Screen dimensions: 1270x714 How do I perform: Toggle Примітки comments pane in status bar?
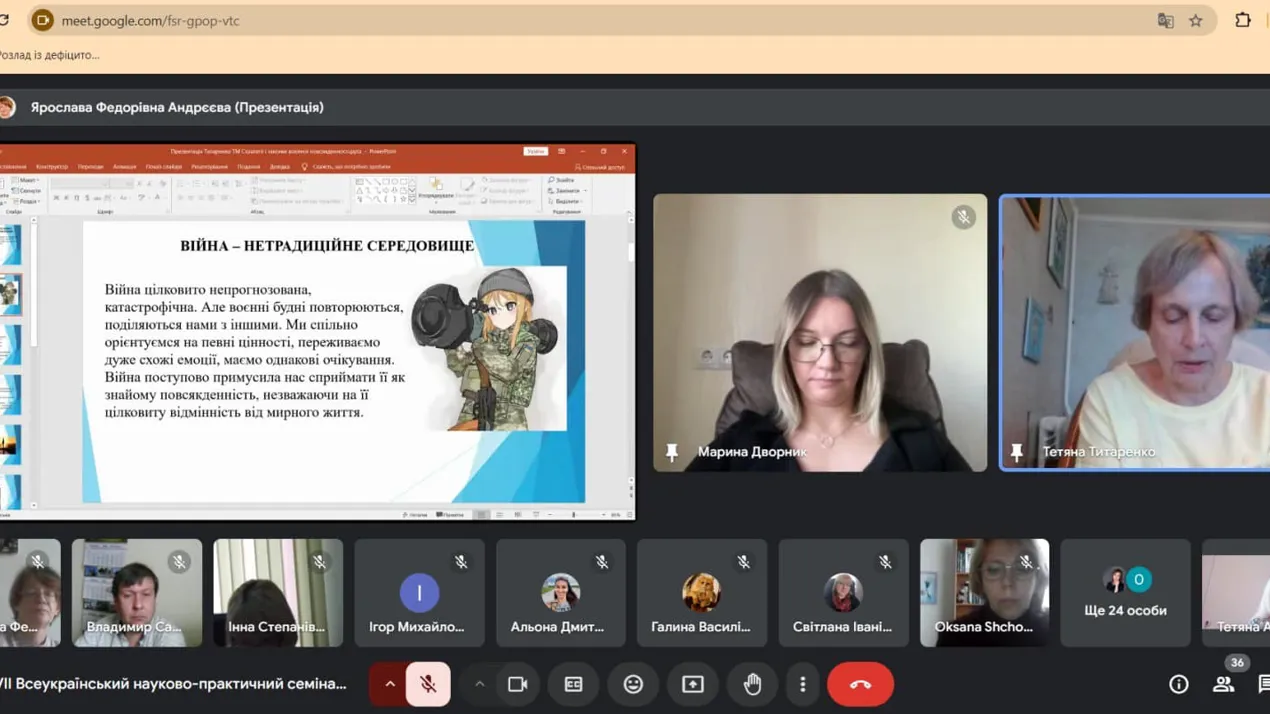[x=451, y=515]
